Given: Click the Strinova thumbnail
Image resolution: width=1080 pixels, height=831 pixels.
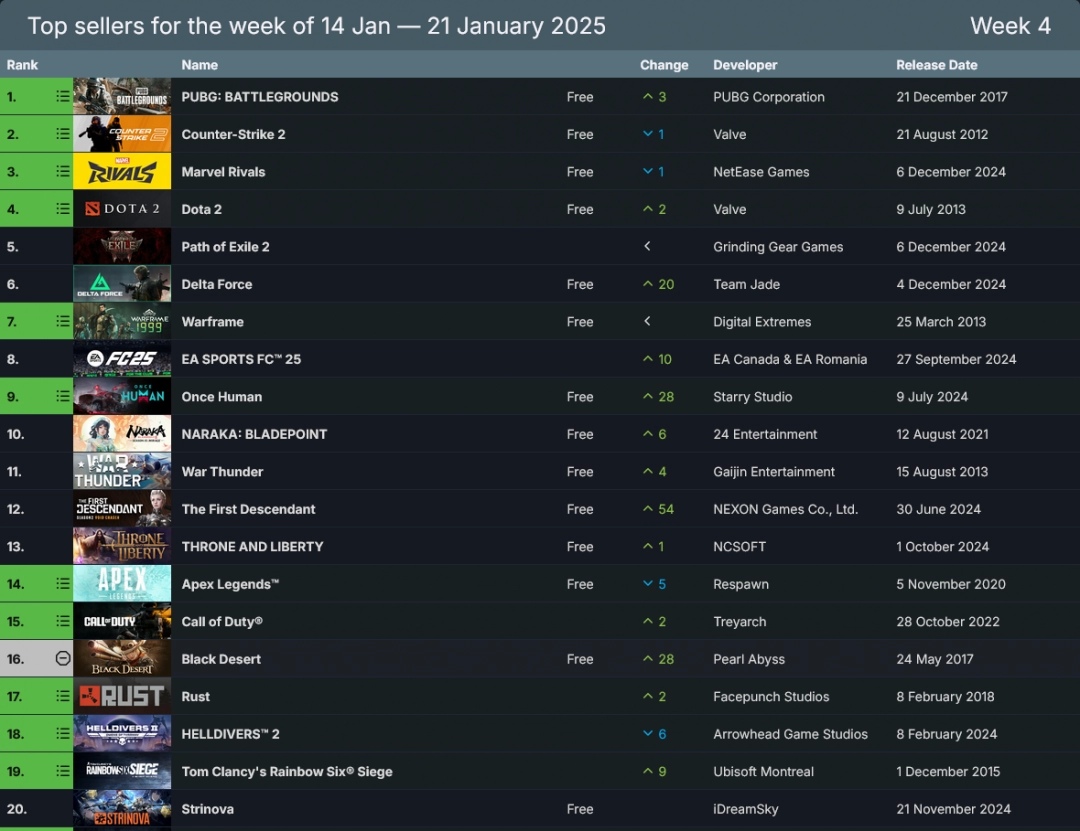Looking at the screenshot, I should click(x=122, y=809).
